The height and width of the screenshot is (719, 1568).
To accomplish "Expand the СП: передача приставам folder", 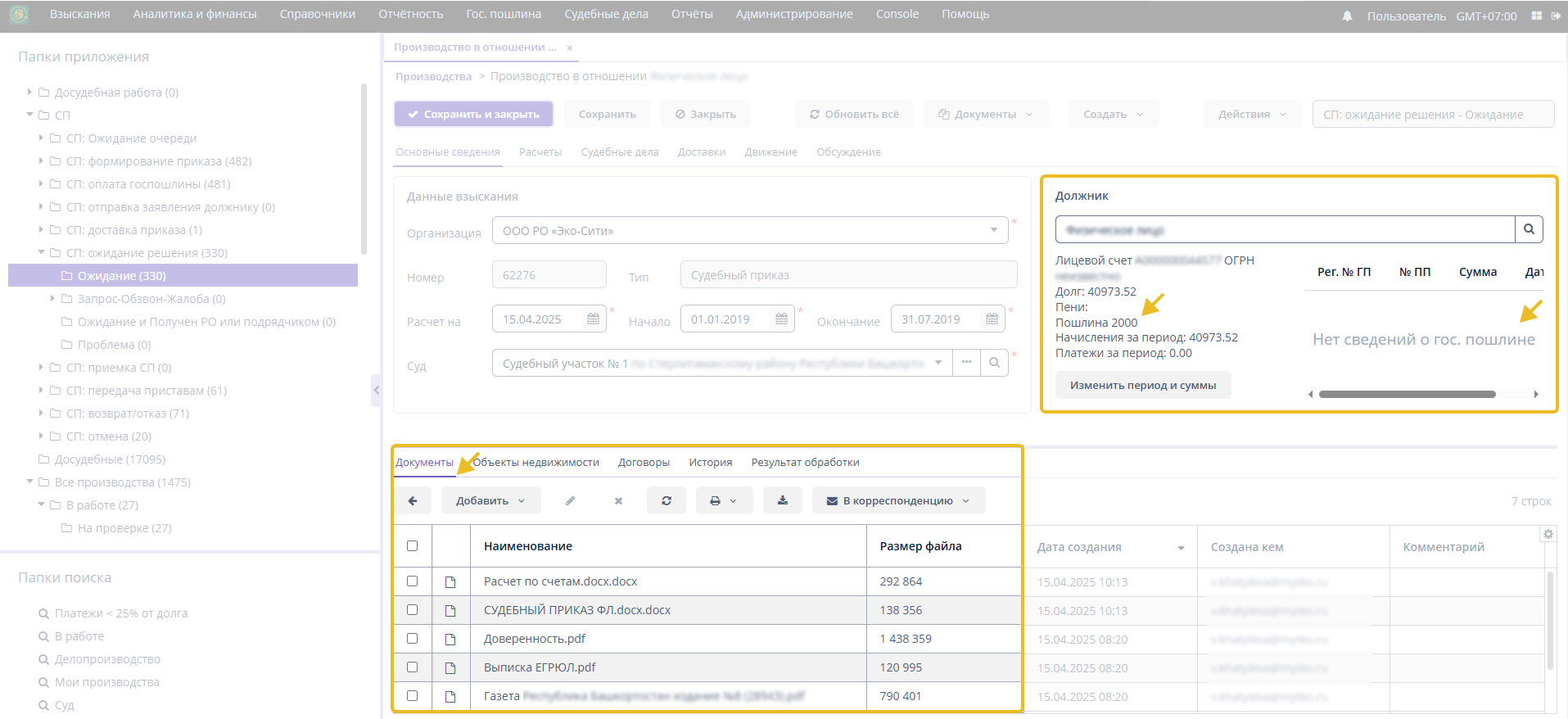I will (41, 391).
